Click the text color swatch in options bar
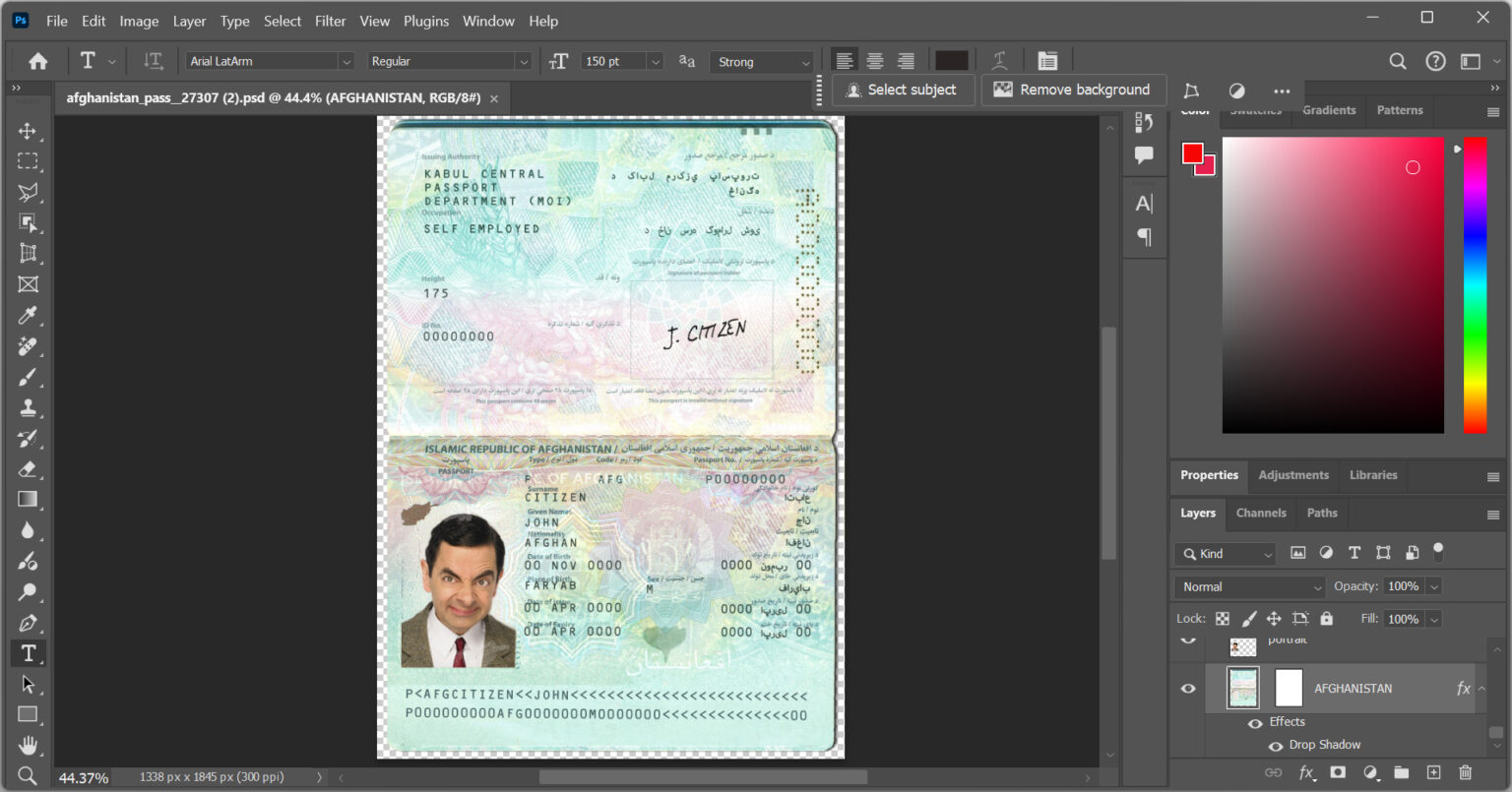This screenshot has width=1512, height=792. coord(951,61)
